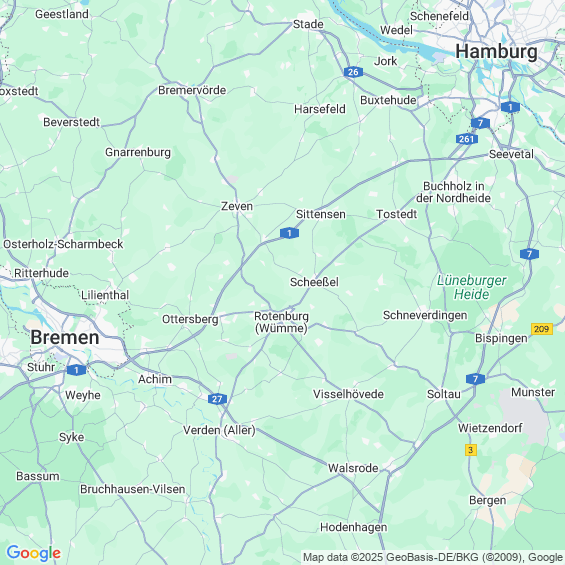
Task: Click the Bremervörde town label
Action: (192, 90)
